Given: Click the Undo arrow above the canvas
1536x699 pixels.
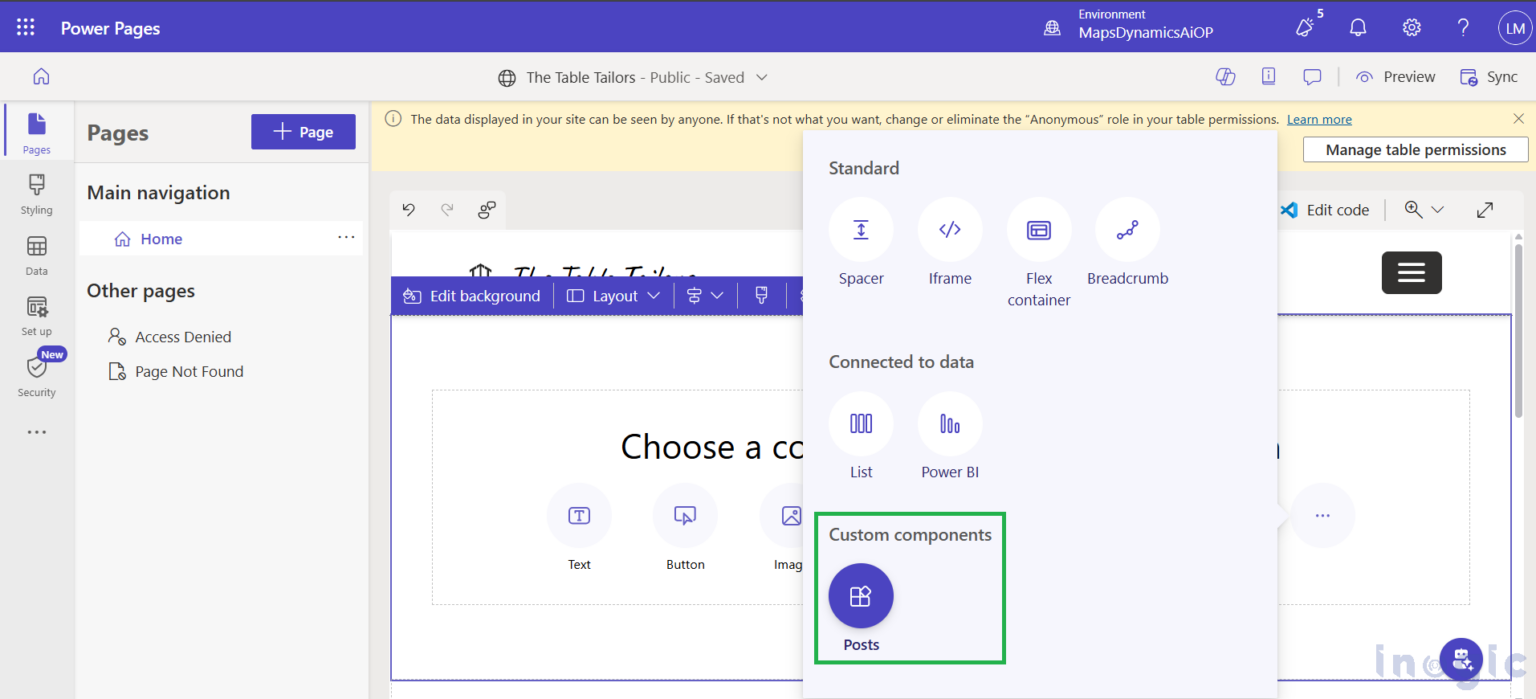Looking at the screenshot, I should coord(407,210).
